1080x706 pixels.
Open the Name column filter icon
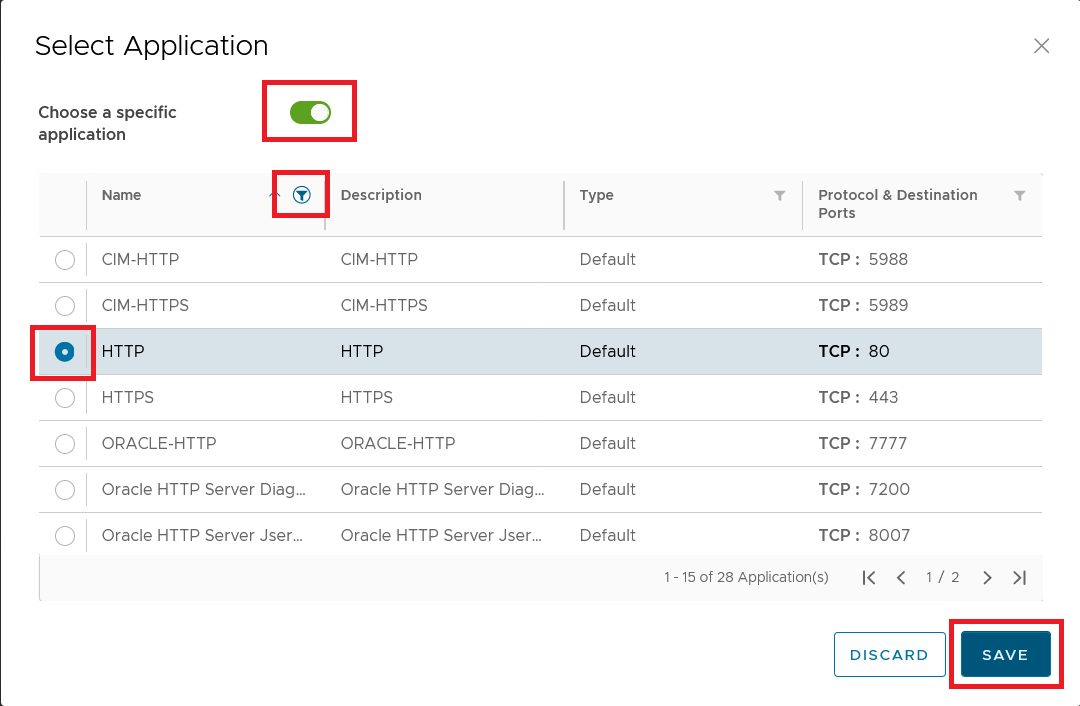coord(302,196)
